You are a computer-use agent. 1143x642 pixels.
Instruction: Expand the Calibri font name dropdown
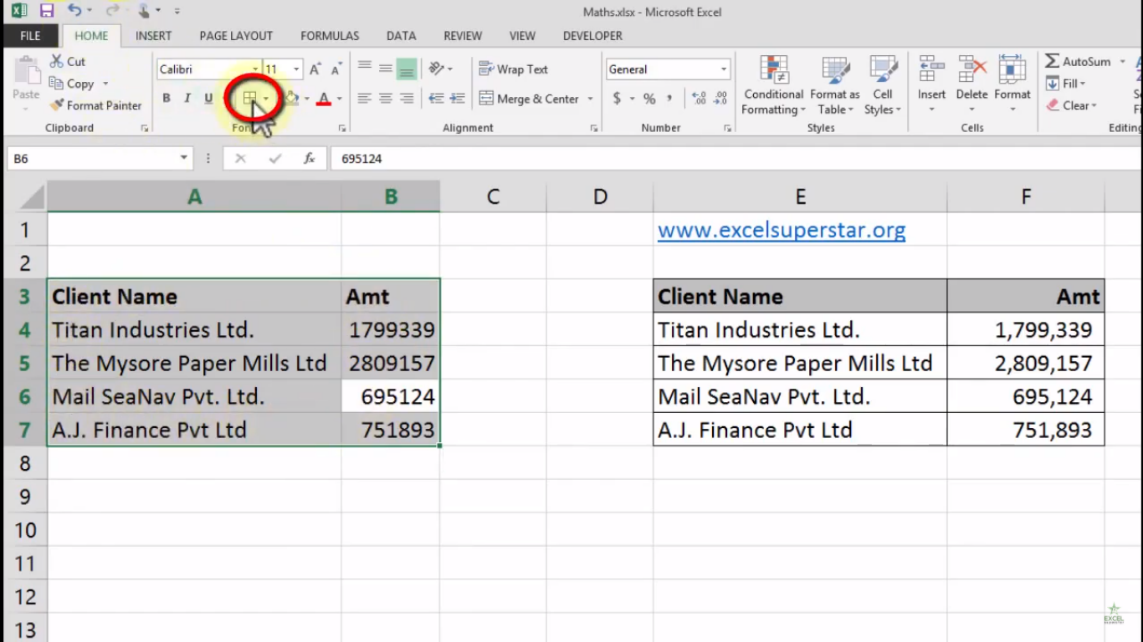254,69
